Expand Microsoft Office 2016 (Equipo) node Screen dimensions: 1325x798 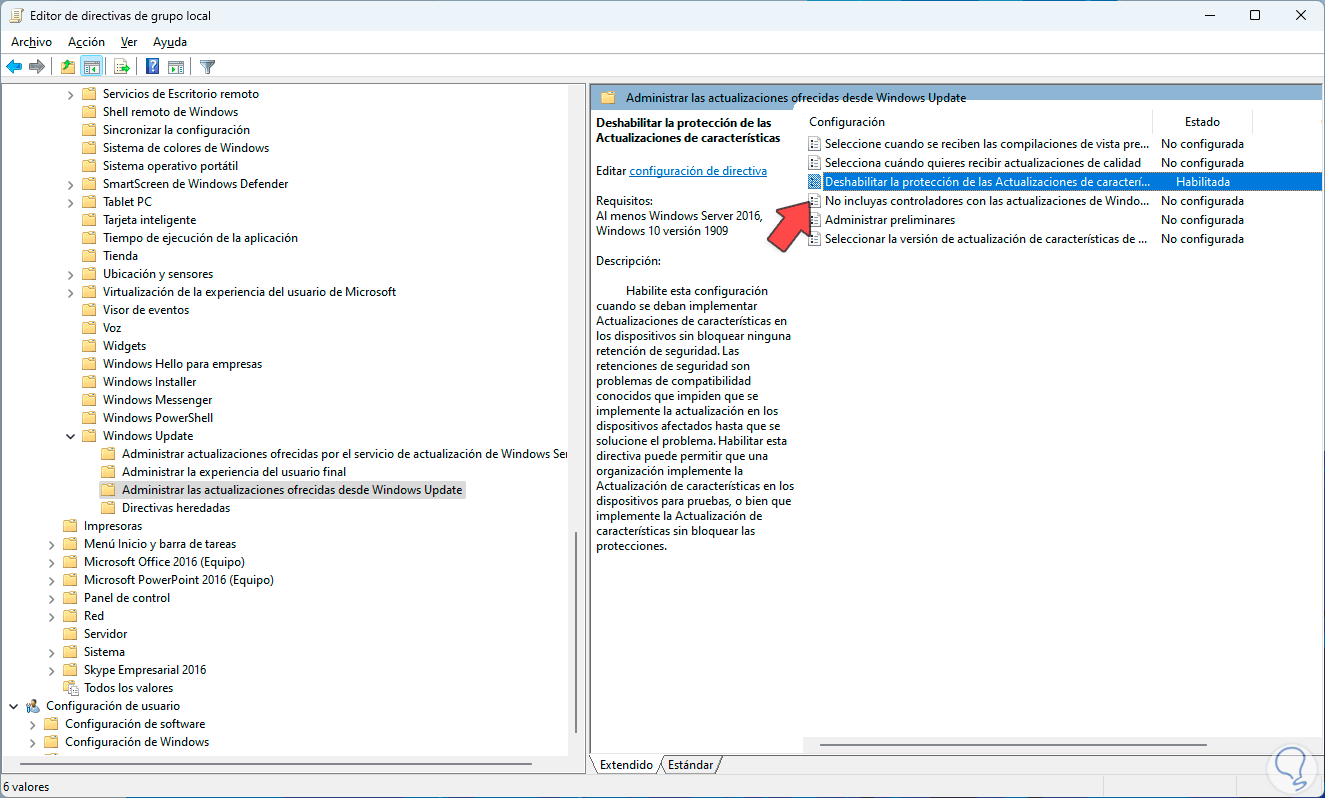pos(51,562)
